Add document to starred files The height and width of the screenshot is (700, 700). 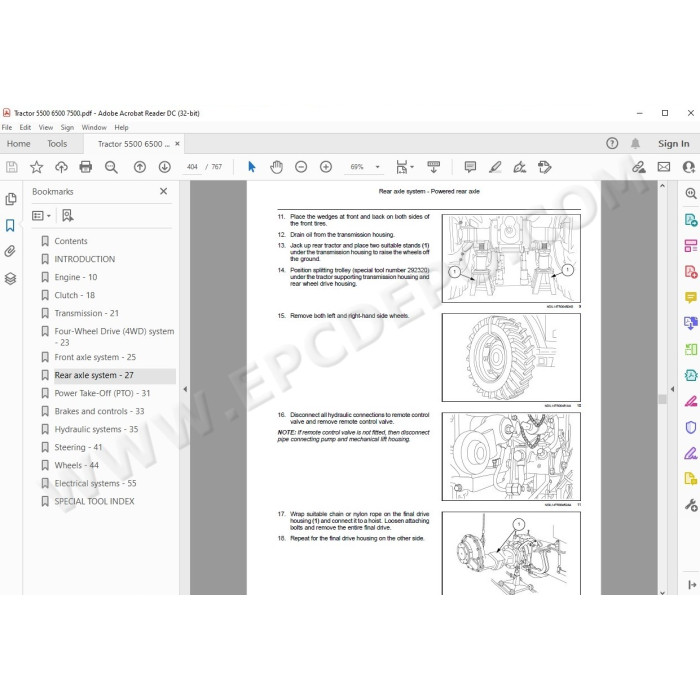[37, 167]
